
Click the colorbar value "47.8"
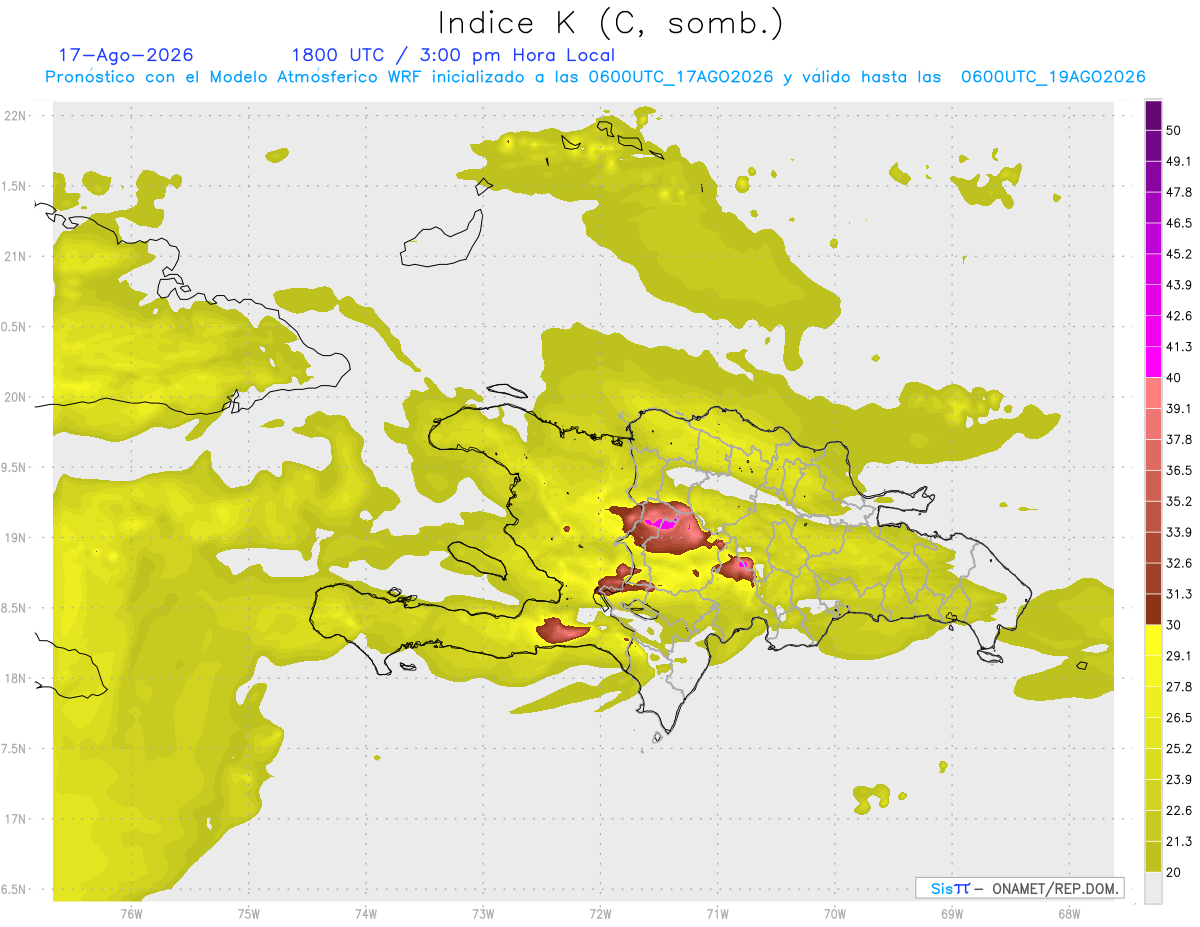coord(1179,192)
